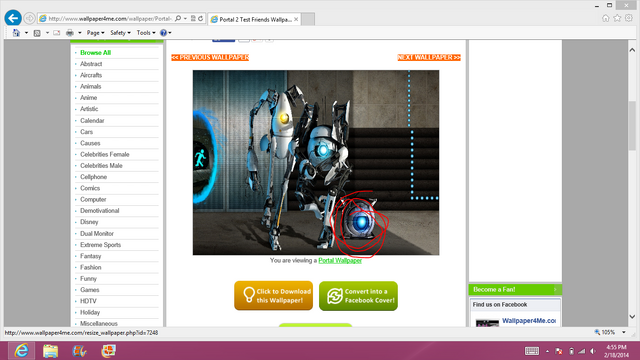Screen dimensions: 640x360
Task: Click the Feeds icon in the command bar
Action: point(37,33)
